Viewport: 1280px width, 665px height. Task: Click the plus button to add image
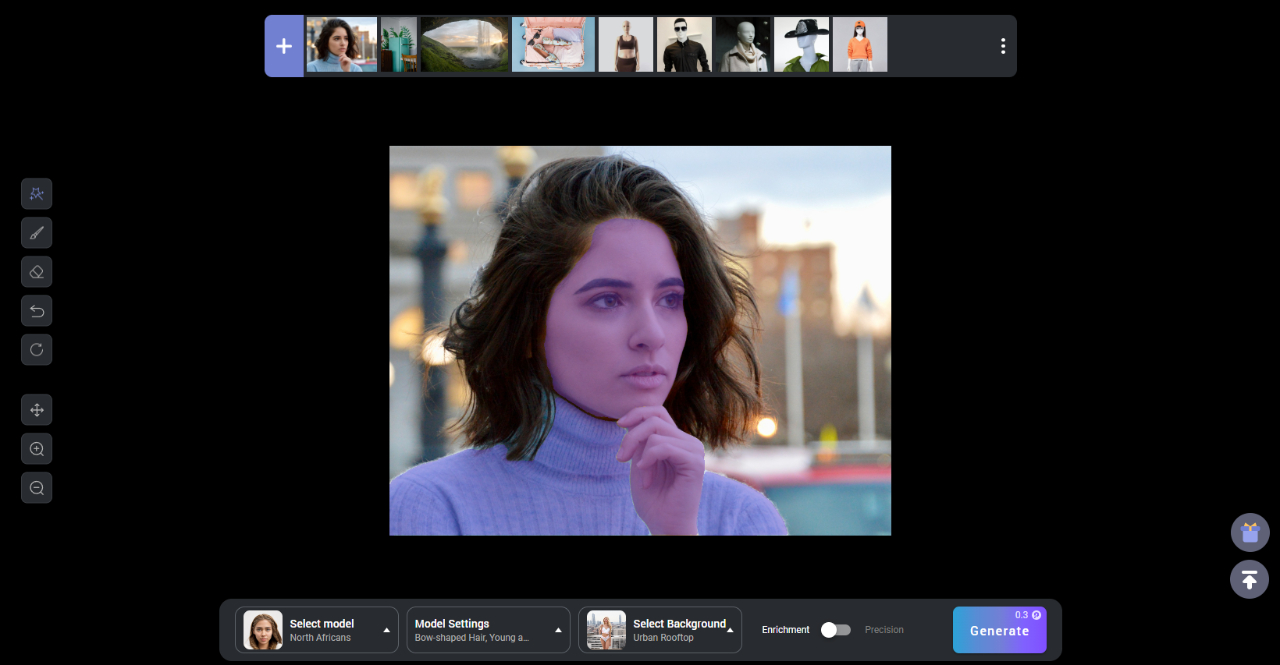click(x=283, y=45)
